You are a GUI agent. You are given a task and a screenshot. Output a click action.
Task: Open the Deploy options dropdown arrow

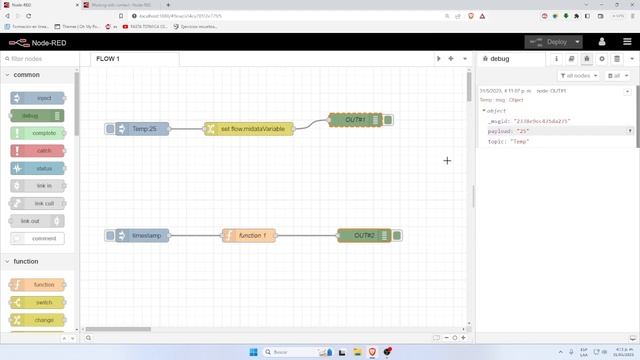point(578,42)
